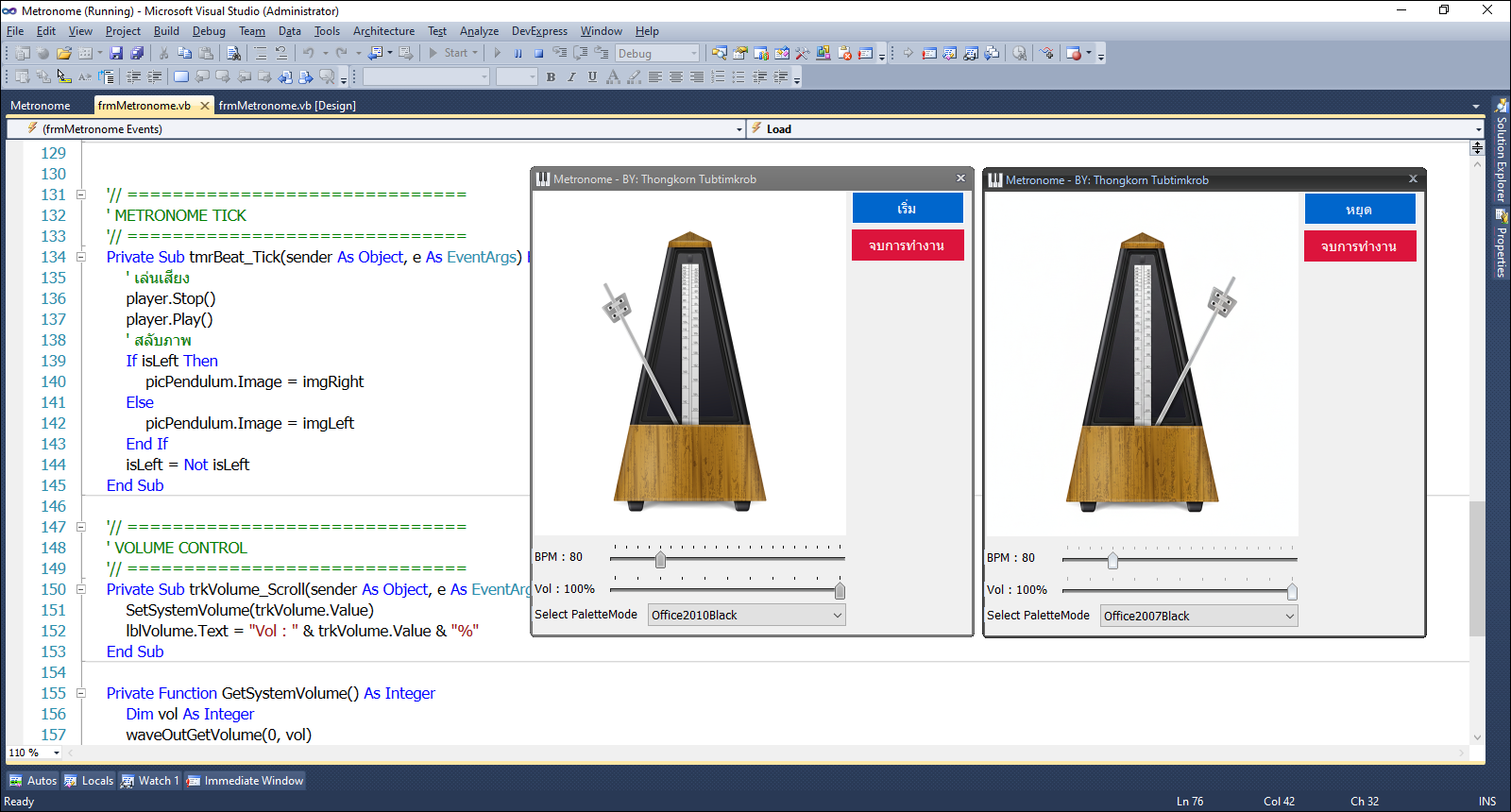The width and height of the screenshot is (1511, 812).
Task: Toggle Underline formatting in toolbar
Action: (x=592, y=77)
